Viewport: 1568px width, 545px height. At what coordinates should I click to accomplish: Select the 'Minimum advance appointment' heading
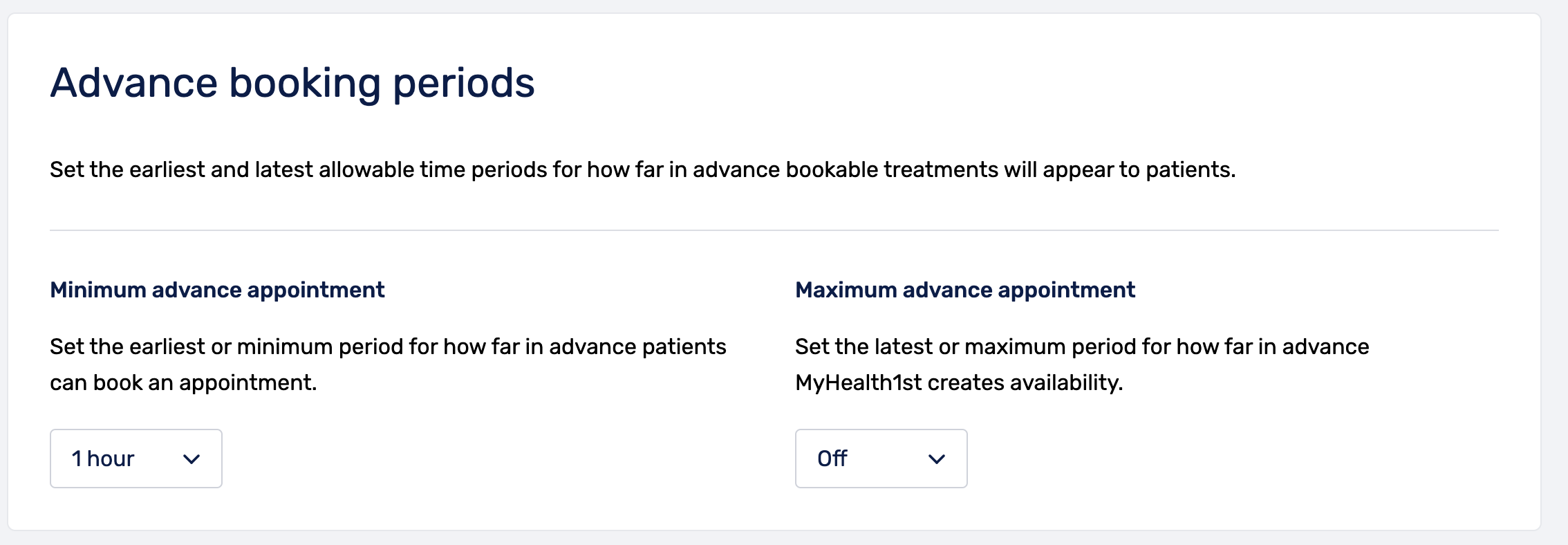[x=217, y=290]
